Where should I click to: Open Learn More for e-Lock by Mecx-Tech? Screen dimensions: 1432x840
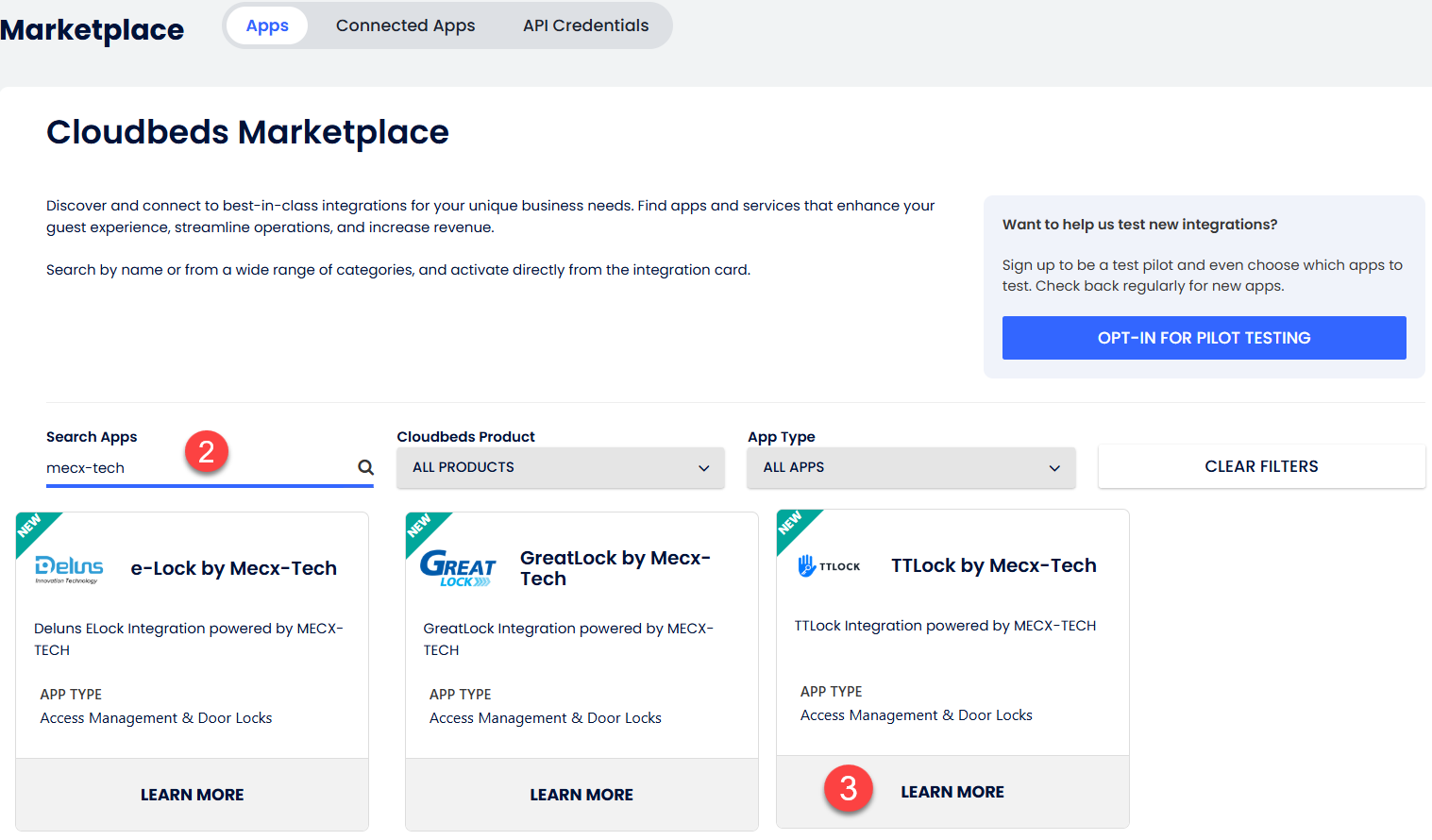coord(192,795)
